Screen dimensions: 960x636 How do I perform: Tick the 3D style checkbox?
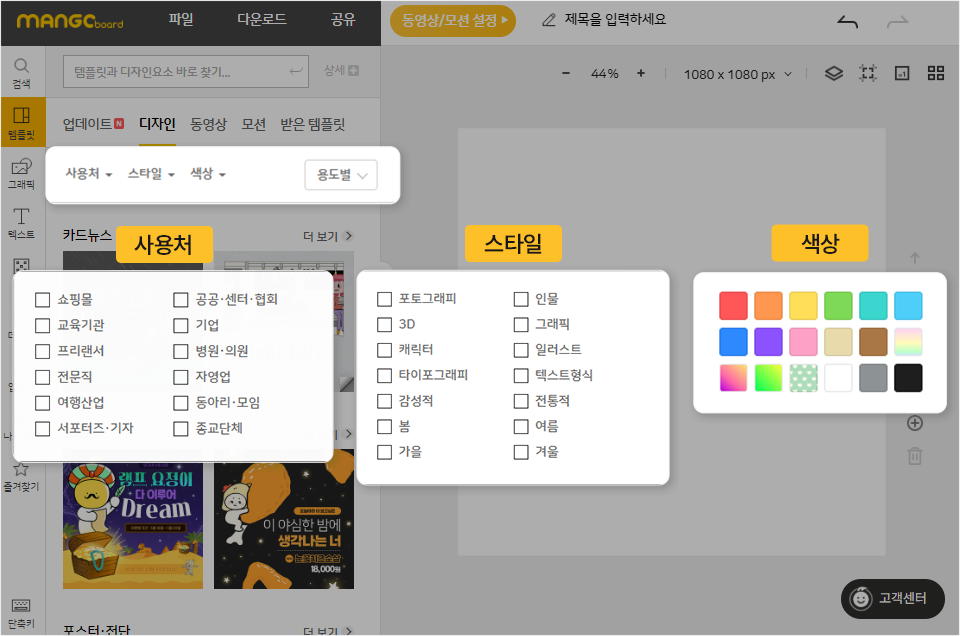click(384, 324)
